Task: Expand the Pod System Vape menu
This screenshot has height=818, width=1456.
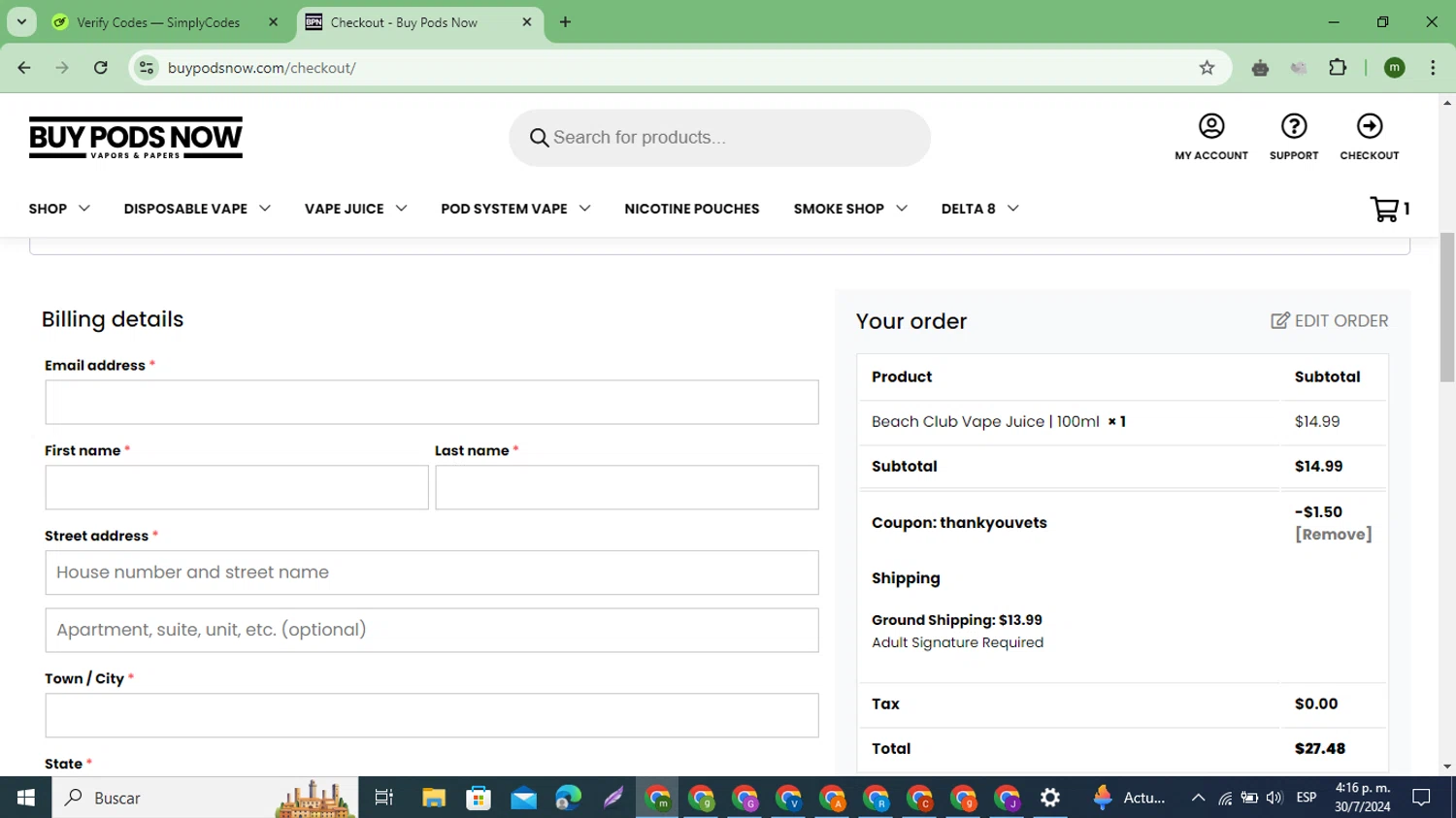Action: click(x=515, y=209)
